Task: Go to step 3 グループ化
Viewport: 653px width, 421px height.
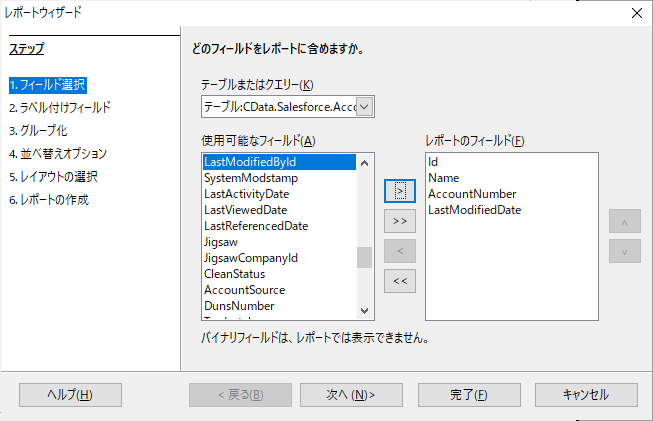Action: [38, 130]
